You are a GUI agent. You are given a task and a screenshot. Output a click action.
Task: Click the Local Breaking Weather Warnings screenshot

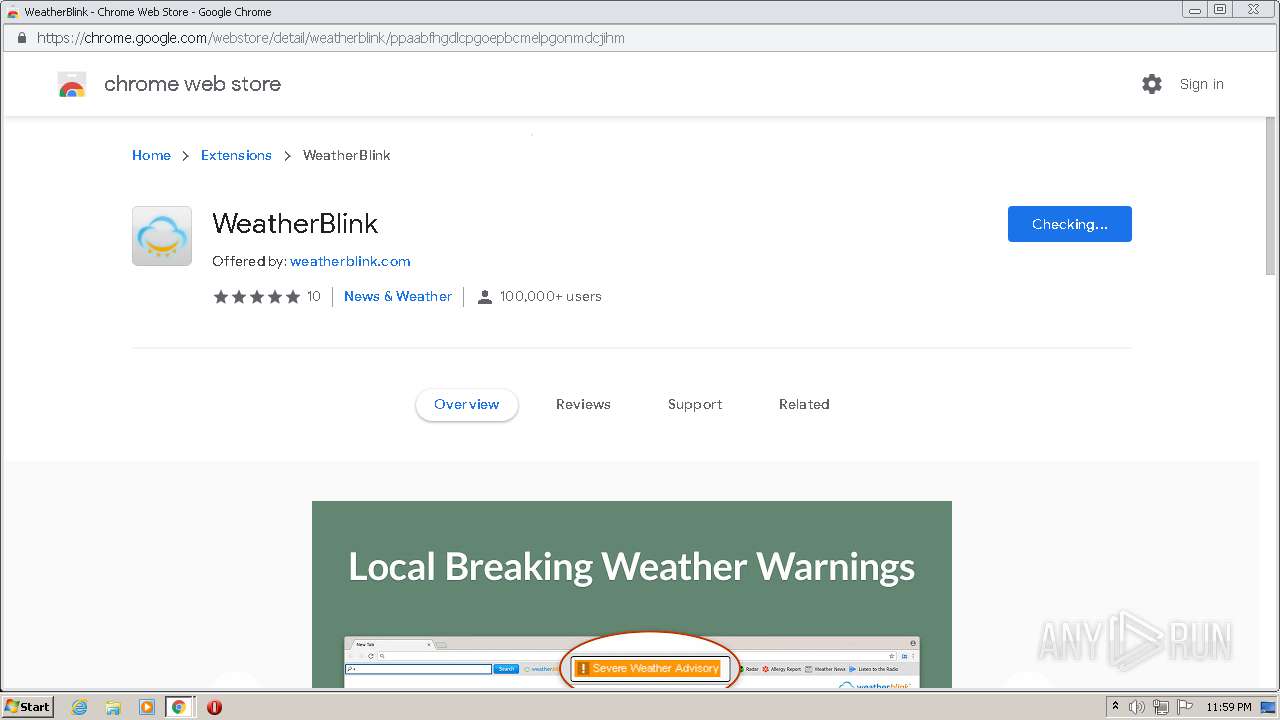[x=632, y=594]
